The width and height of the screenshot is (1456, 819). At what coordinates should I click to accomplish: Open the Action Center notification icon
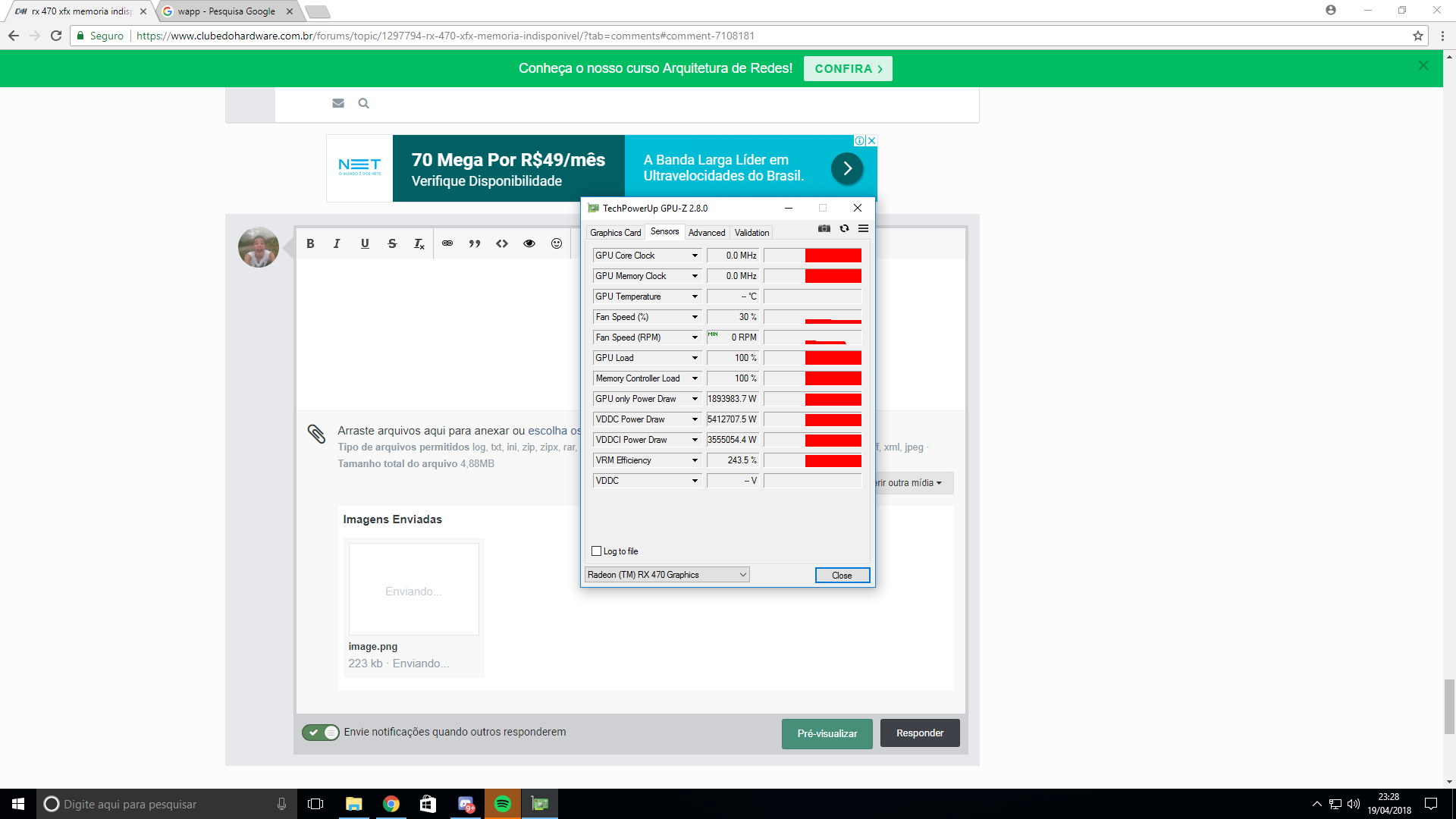(1431, 804)
